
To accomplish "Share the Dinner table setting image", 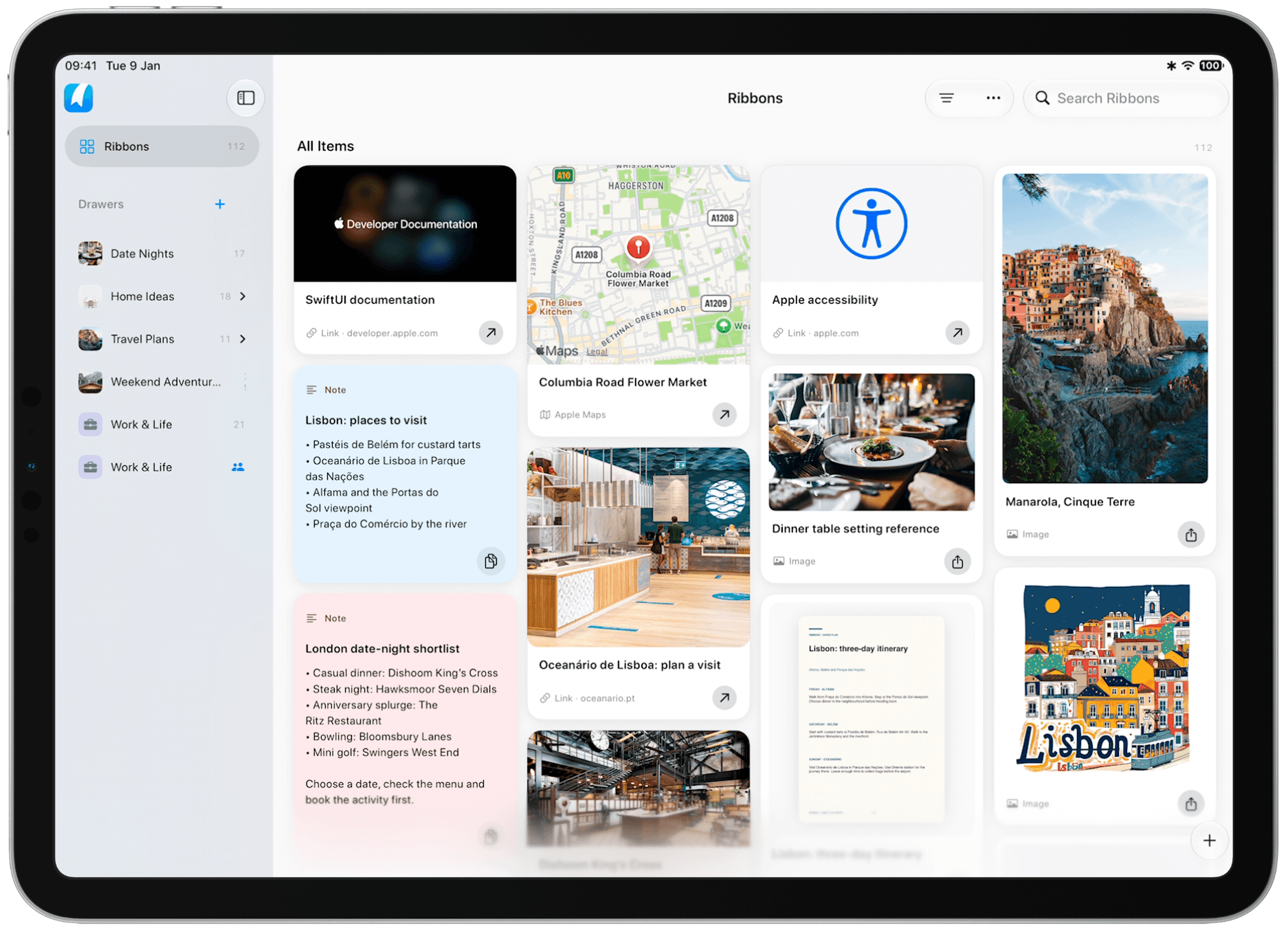I will (x=957, y=562).
